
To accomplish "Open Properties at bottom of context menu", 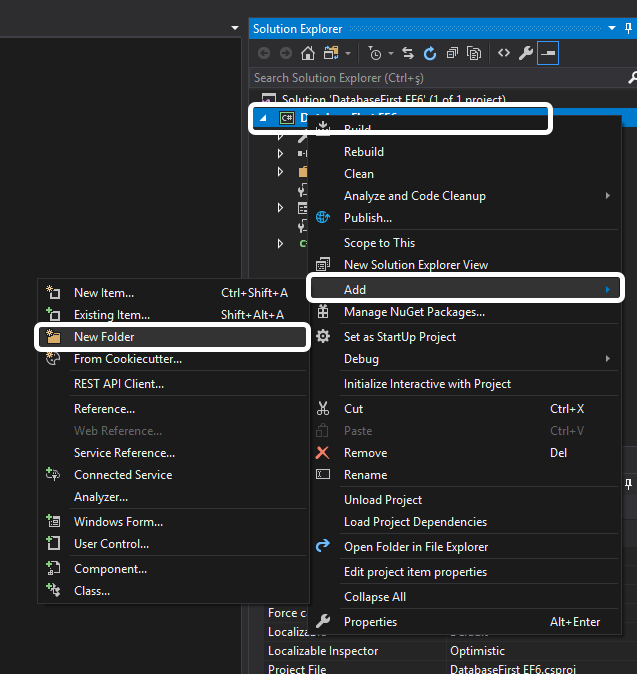I will coord(465,622).
